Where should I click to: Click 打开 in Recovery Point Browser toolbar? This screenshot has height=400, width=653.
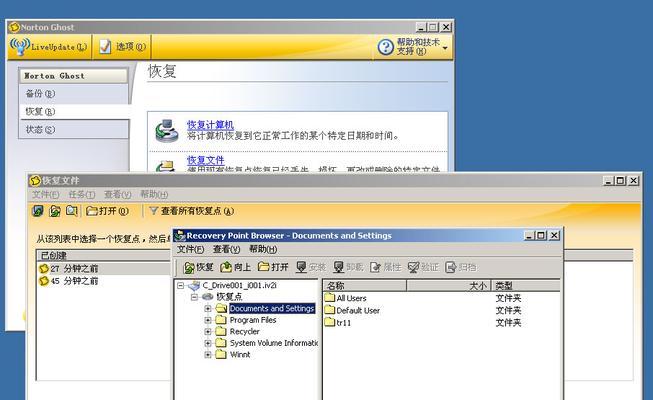(273, 267)
